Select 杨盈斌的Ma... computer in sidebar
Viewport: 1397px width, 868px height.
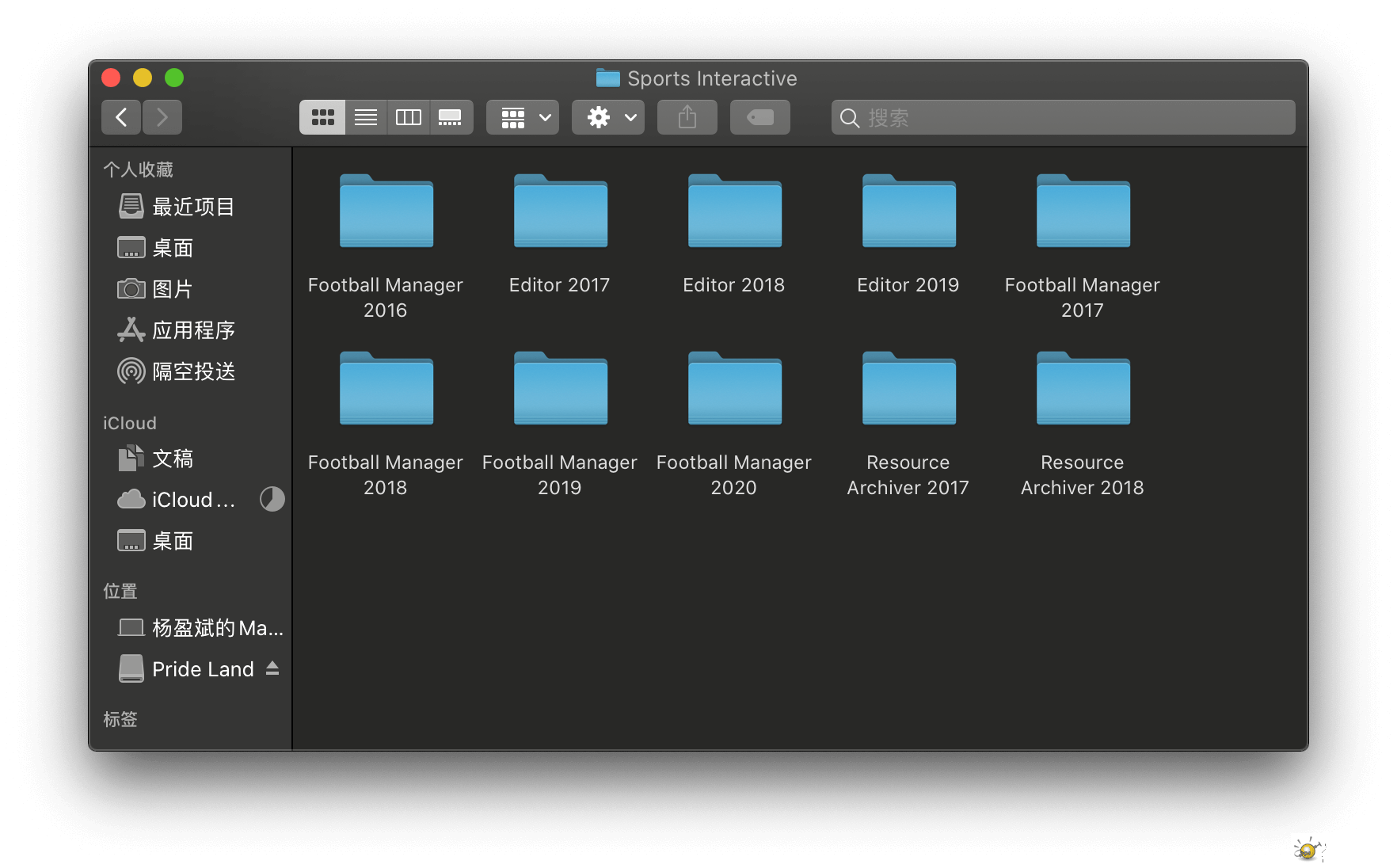(x=190, y=628)
